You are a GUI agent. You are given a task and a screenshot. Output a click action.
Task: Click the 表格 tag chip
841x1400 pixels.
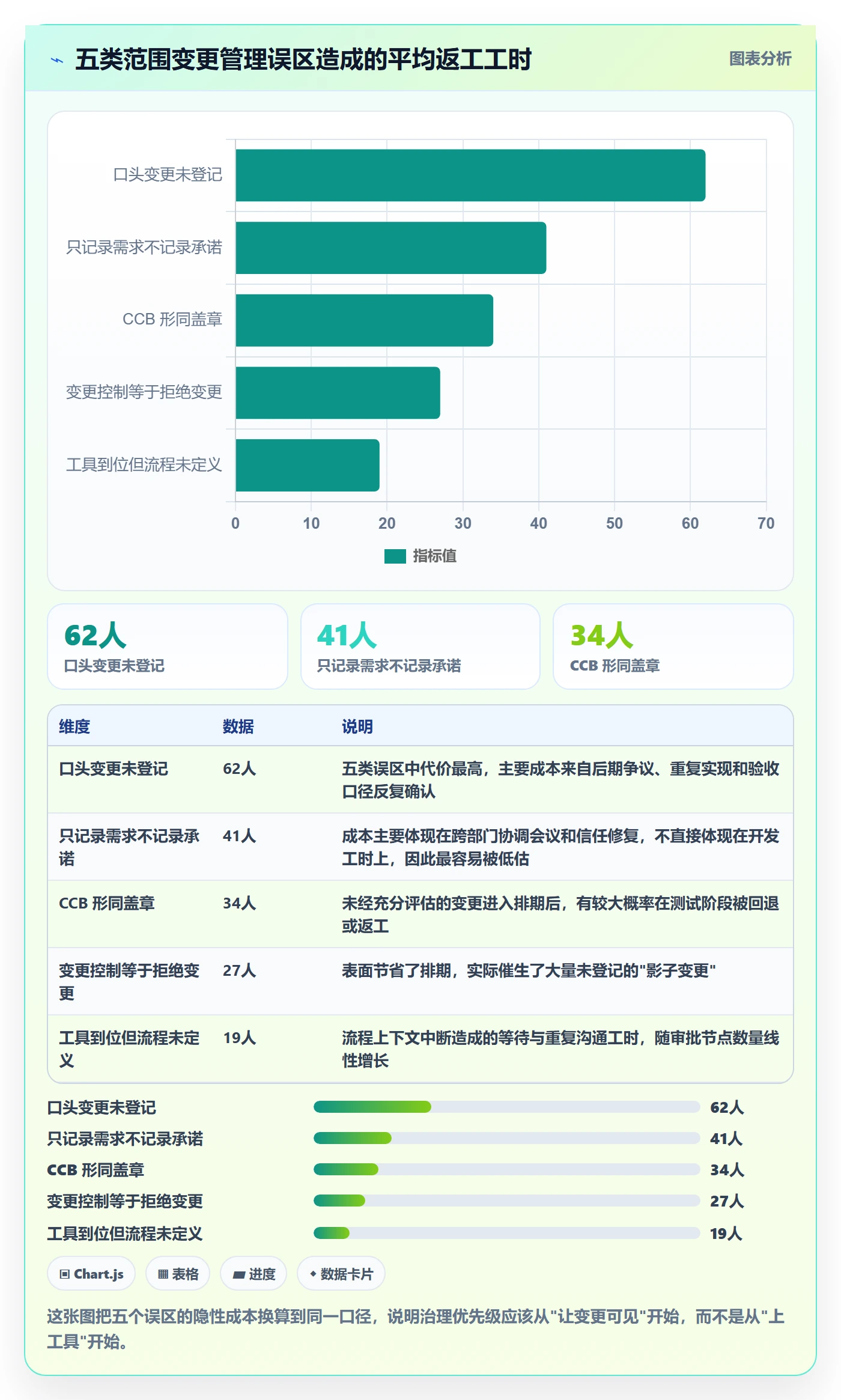coord(178,1274)
